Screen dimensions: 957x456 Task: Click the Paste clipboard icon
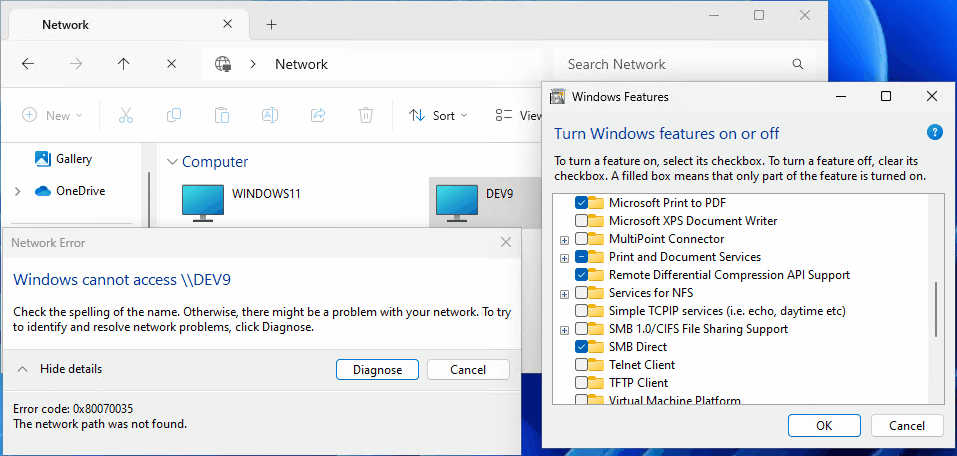pyautogui.click(x=222, y=115)
